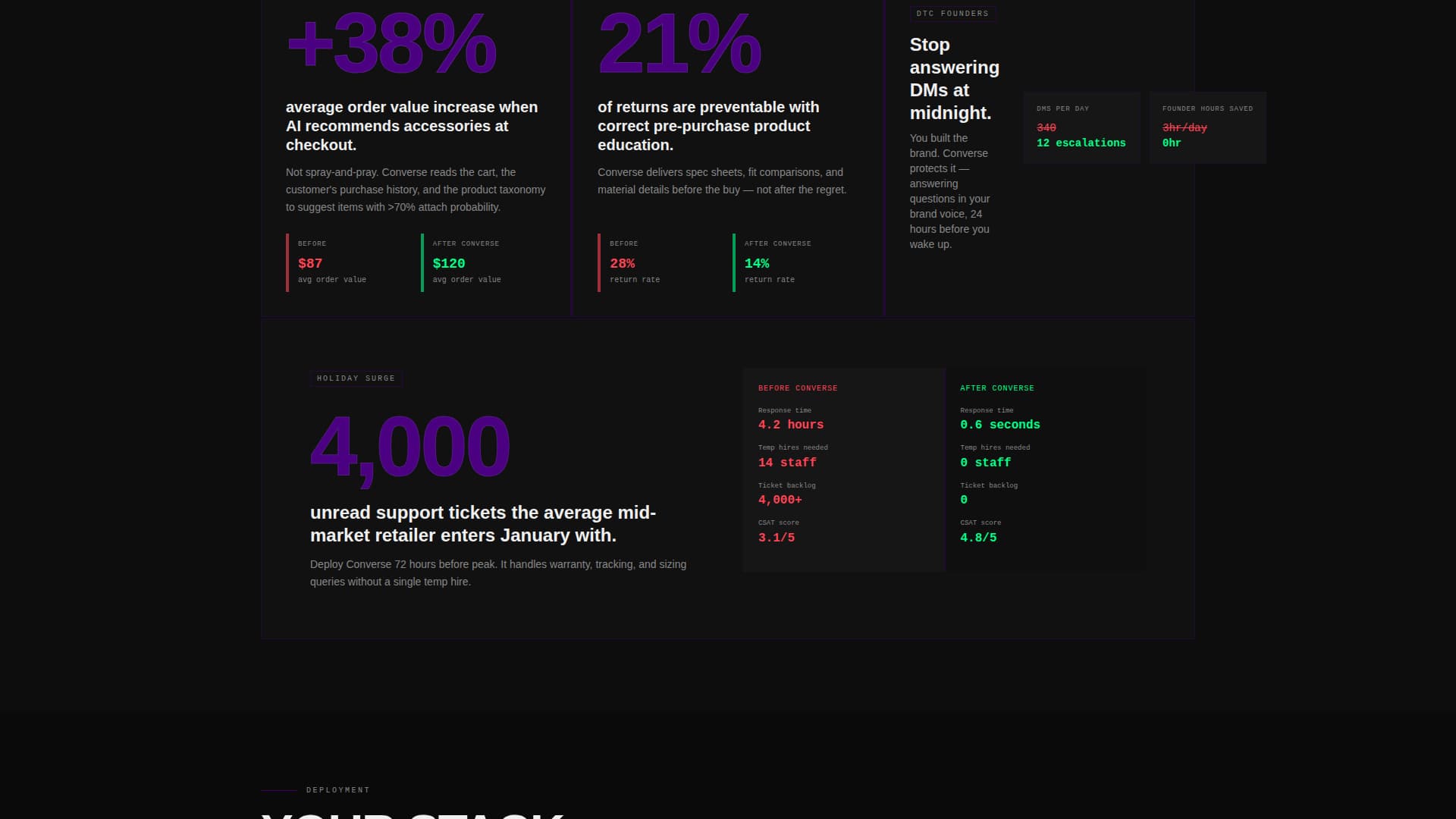Viewport: 1456px width, 819px height.
Task: Click the +38% headline figure
Action: pos(391,44)
